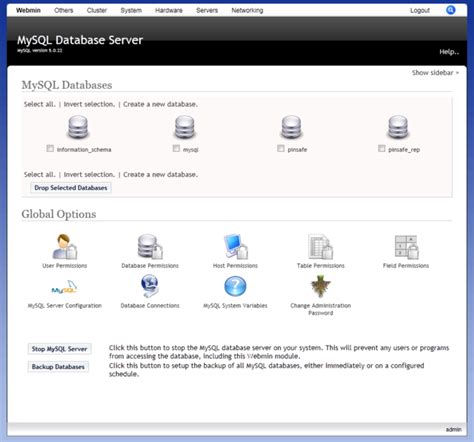Click Database Connections text label
The height and width of the screenshot is (442, 474).
point(150,306)
